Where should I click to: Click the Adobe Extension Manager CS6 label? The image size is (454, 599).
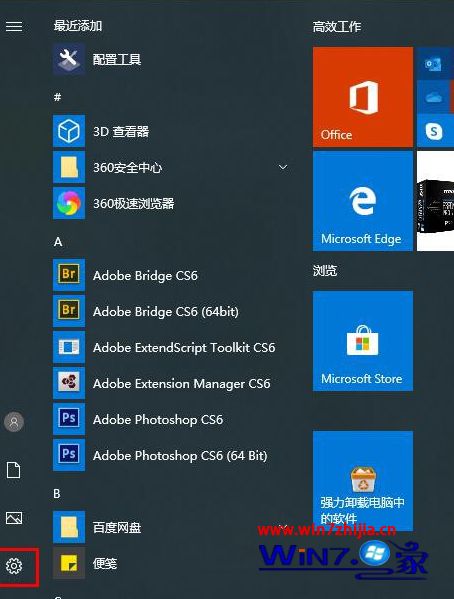pos(182,383)
